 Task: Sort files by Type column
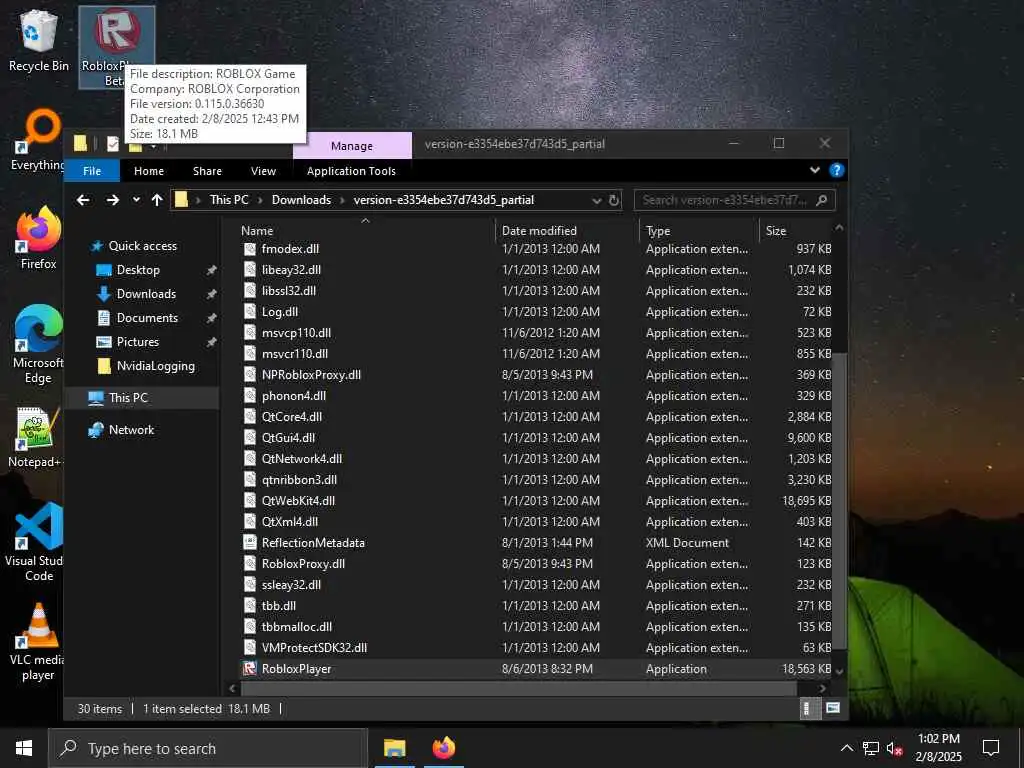coord(699,231)
